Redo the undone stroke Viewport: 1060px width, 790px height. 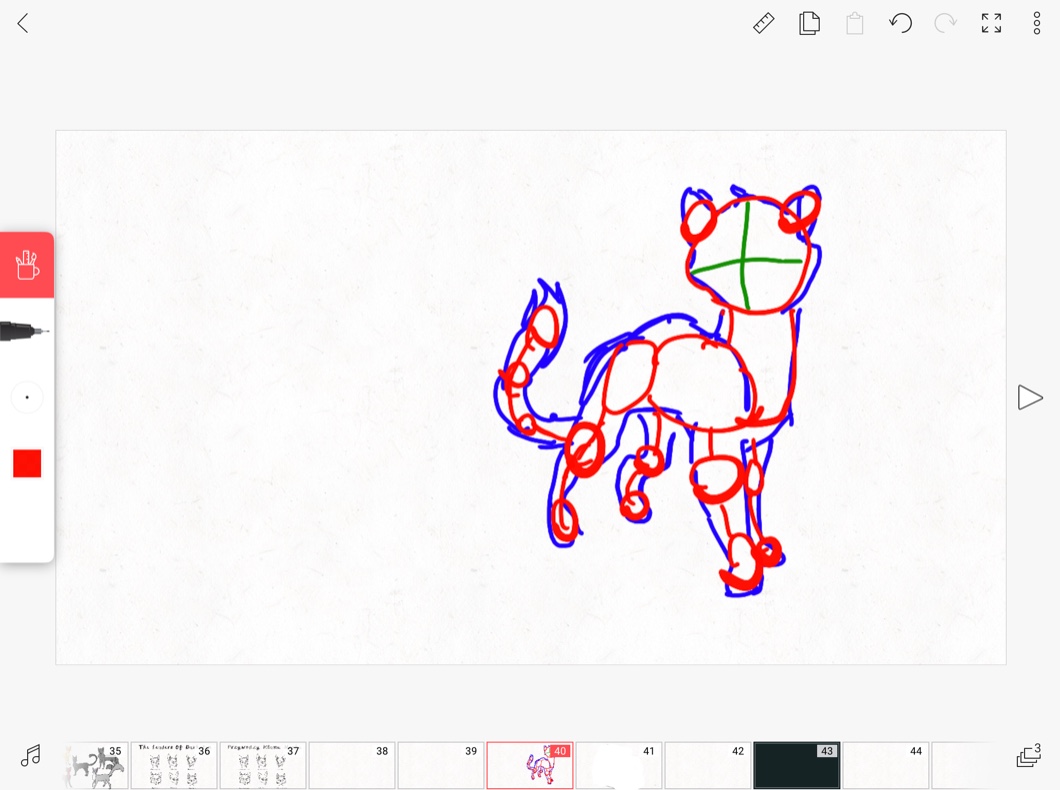point(945,23)
